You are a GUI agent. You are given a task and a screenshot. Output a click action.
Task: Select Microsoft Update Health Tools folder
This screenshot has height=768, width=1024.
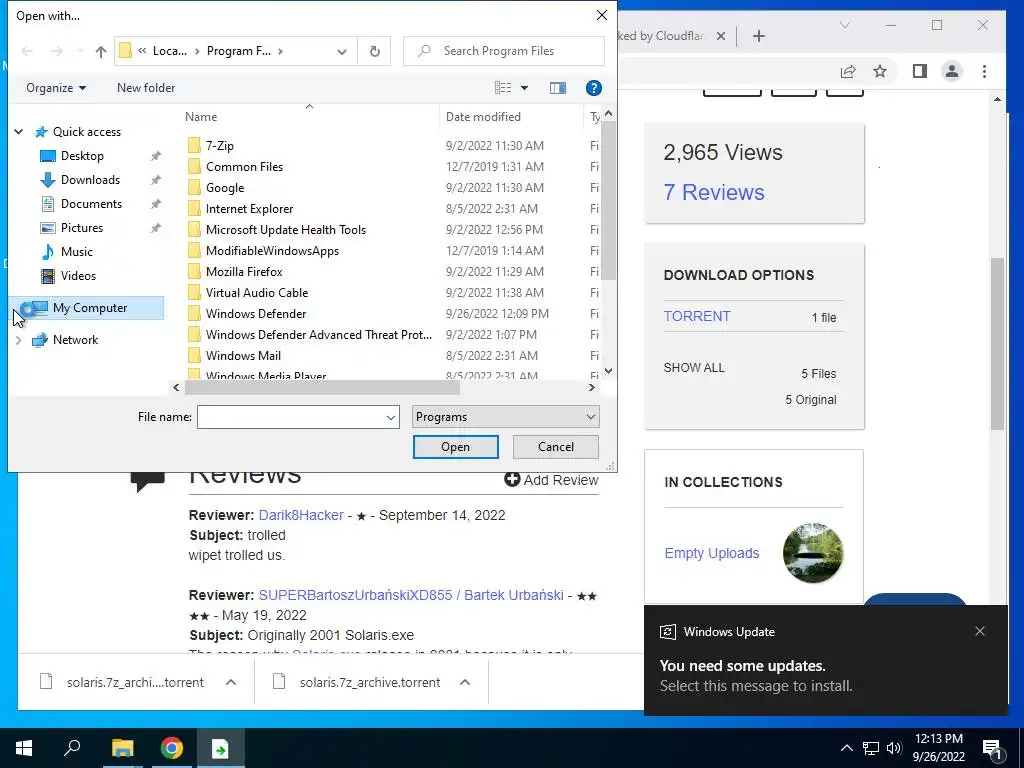(285, 229)
